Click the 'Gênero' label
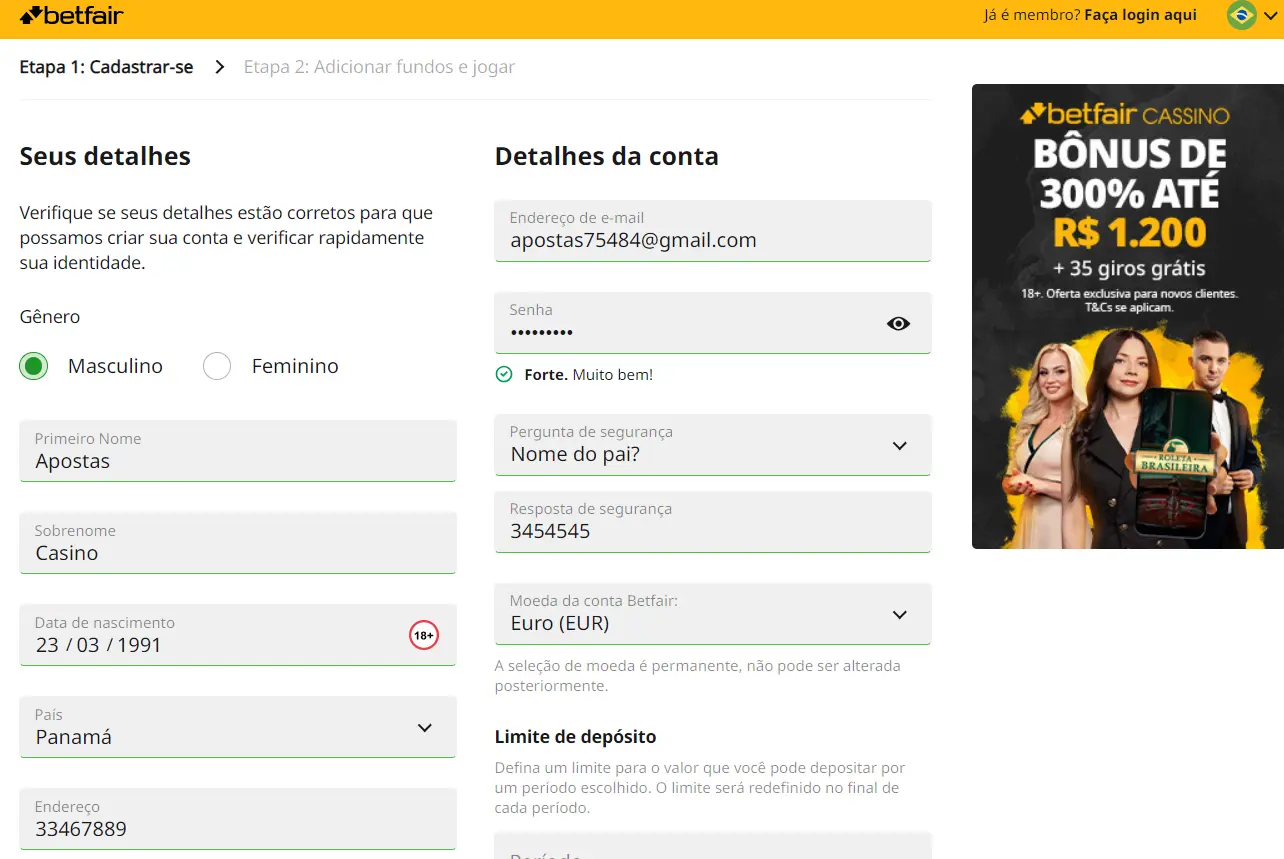Screen dimensions: 1284x859 pos(50,317)
